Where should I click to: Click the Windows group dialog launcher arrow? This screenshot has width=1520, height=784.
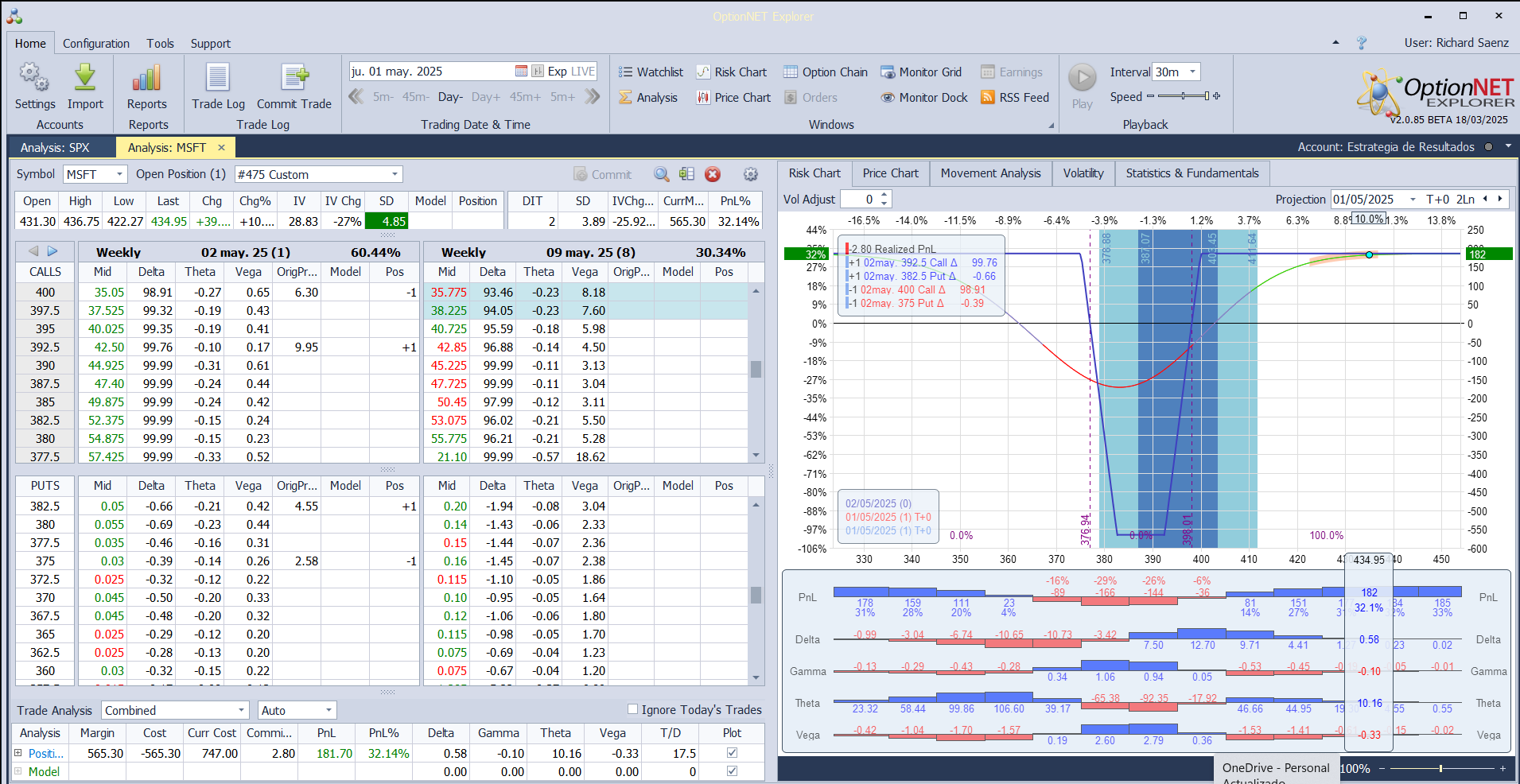pos(1051,125)
